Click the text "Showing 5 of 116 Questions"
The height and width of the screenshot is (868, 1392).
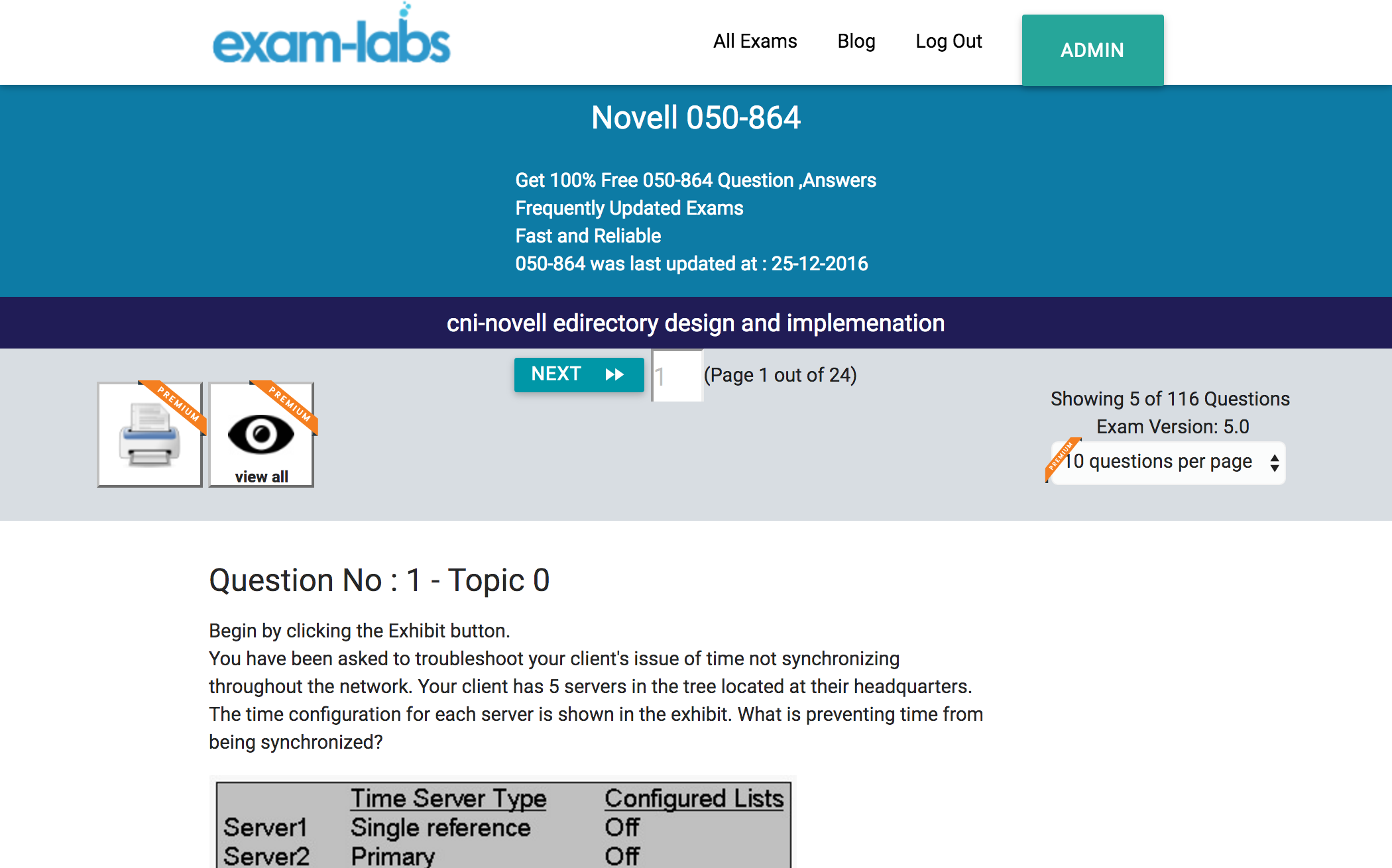[1170, 399]
